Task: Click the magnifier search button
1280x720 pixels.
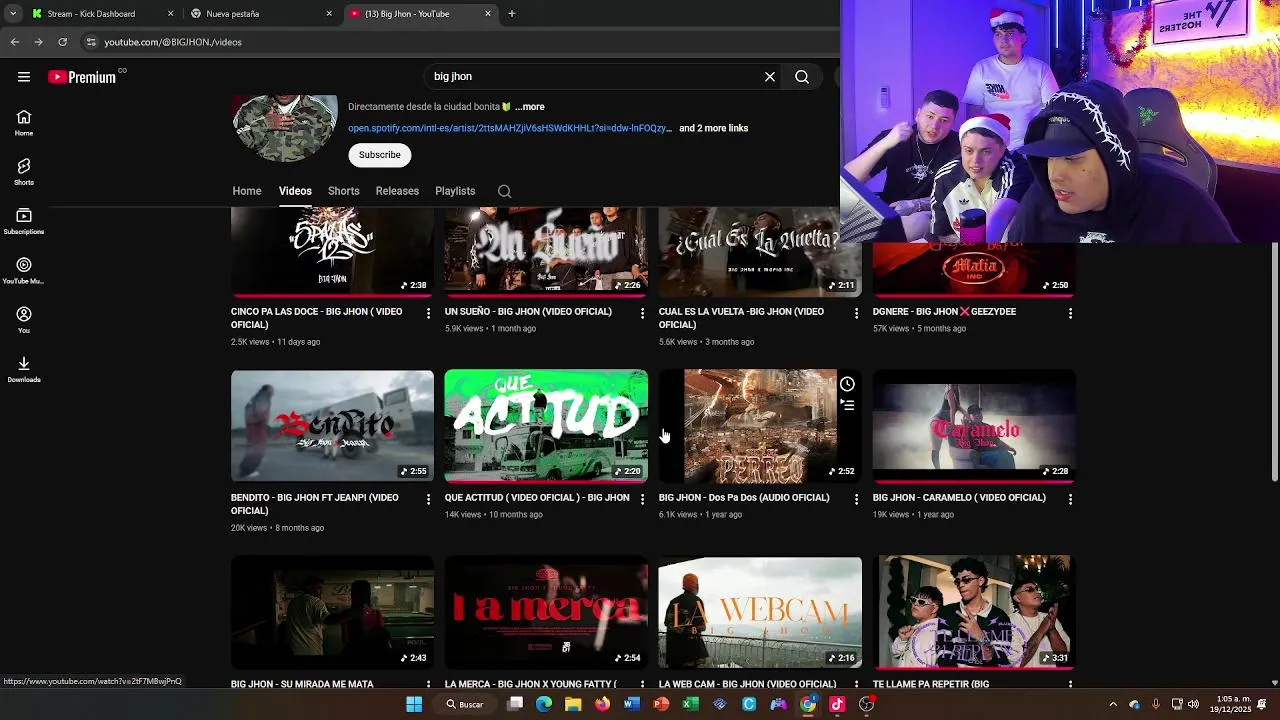Action: coord(802,77)
